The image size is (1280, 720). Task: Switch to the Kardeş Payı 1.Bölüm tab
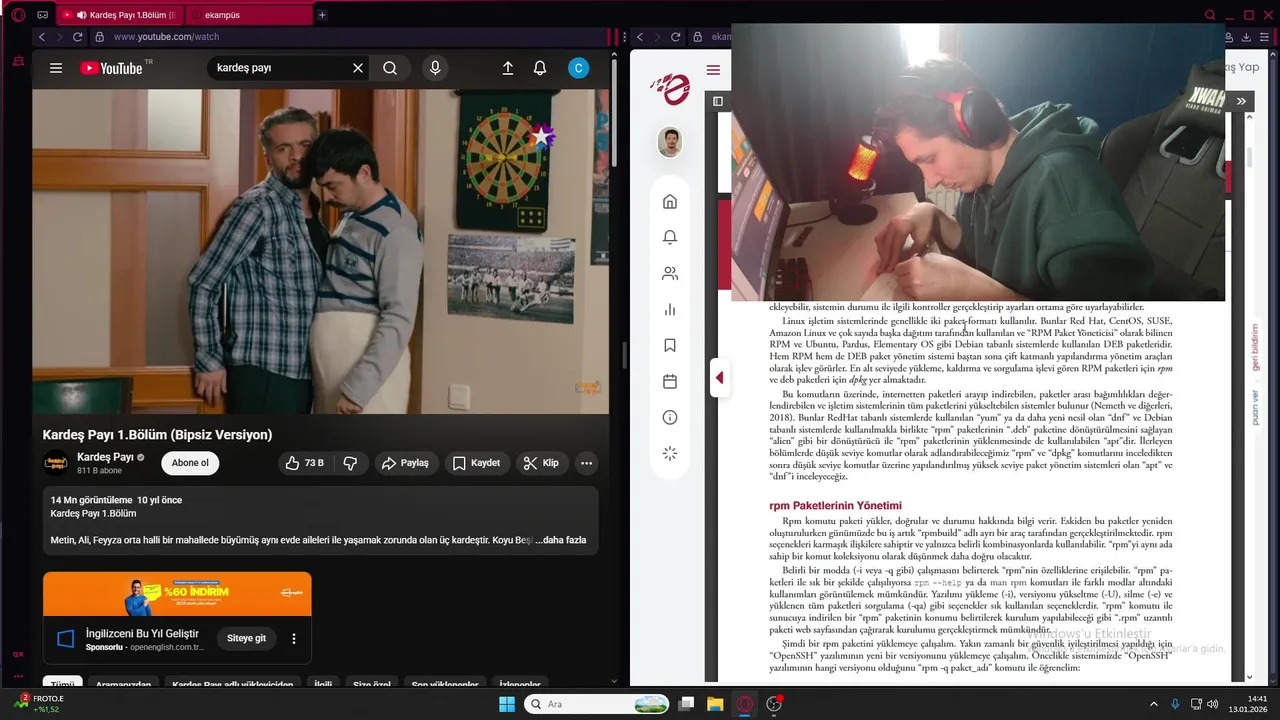119,15
